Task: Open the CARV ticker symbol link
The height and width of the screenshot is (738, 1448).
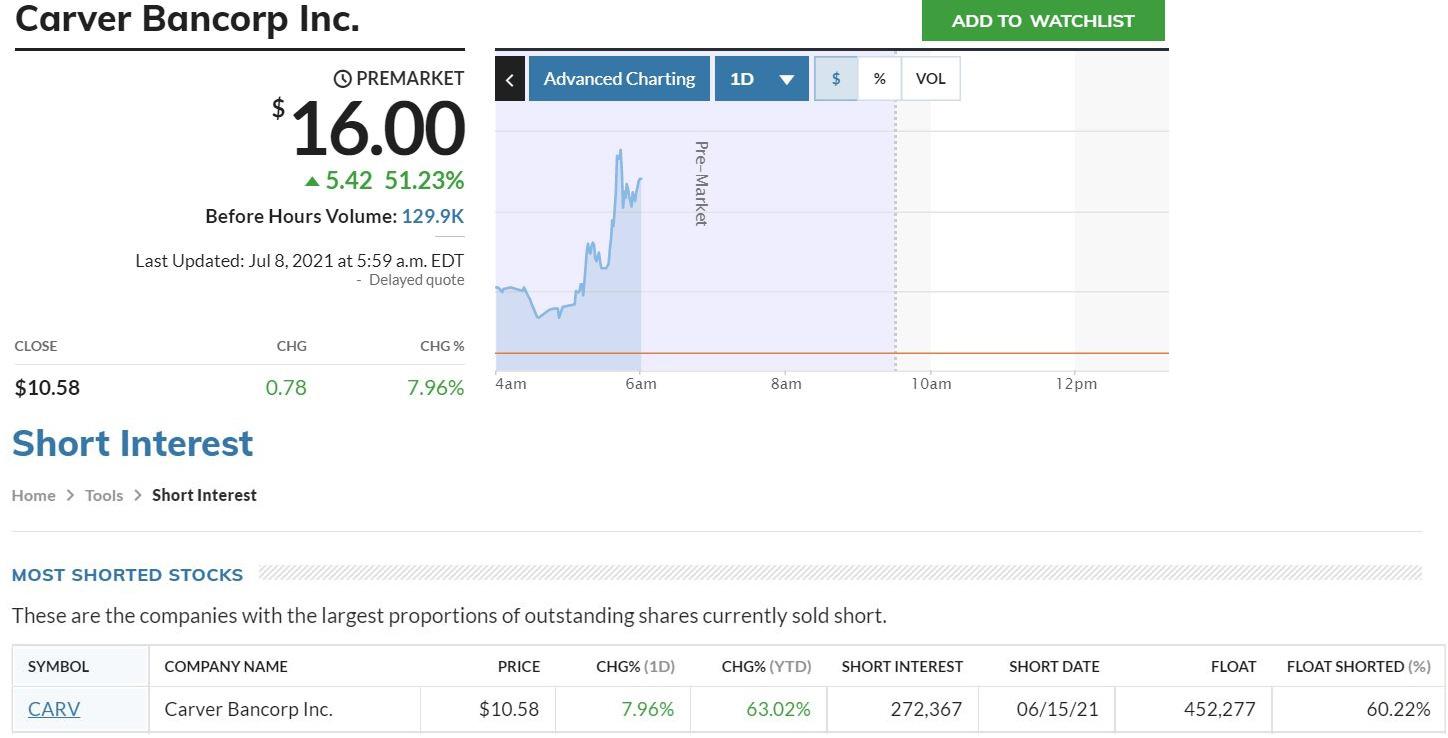Action: point(53,708)
